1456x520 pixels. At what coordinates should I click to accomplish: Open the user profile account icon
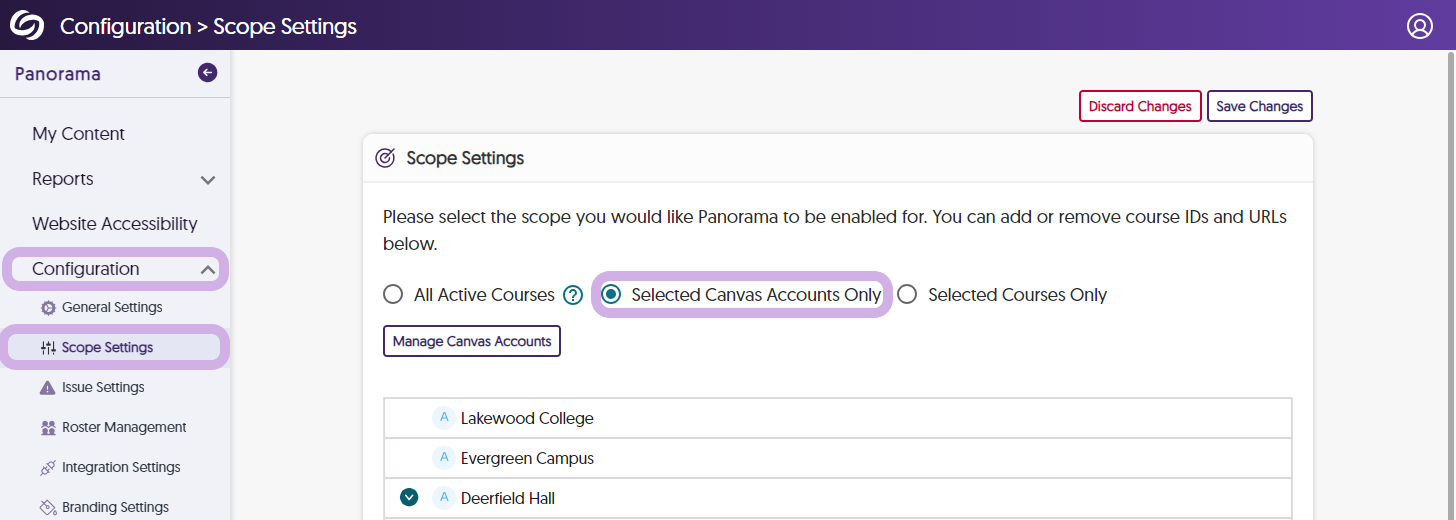pyautogui.click(x=1420, y=26)
